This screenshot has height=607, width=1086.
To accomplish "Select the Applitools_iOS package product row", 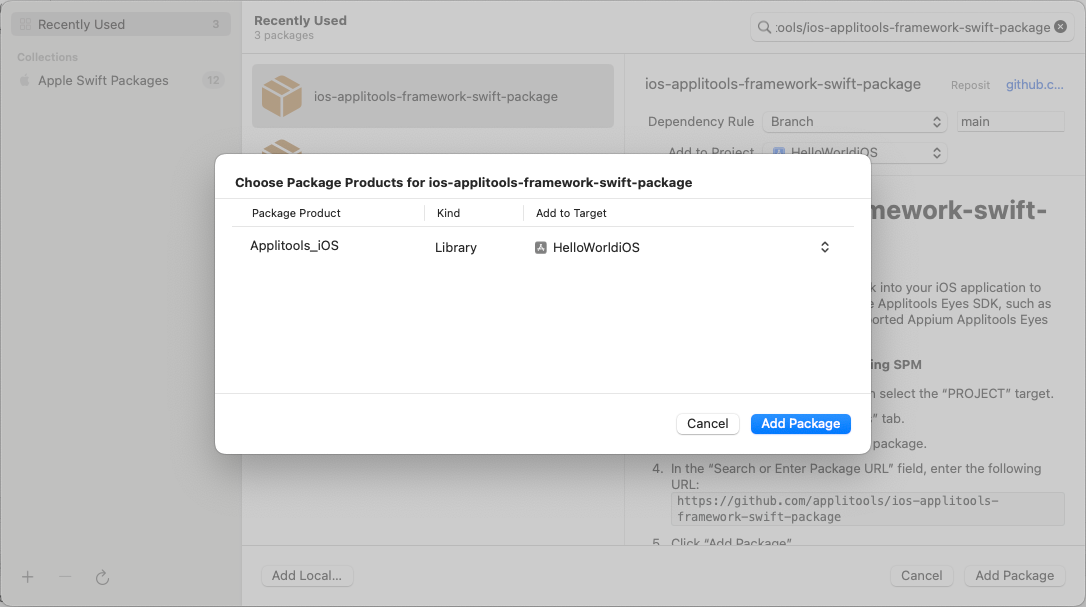I will pyautogui.click(x=295, y=246).
